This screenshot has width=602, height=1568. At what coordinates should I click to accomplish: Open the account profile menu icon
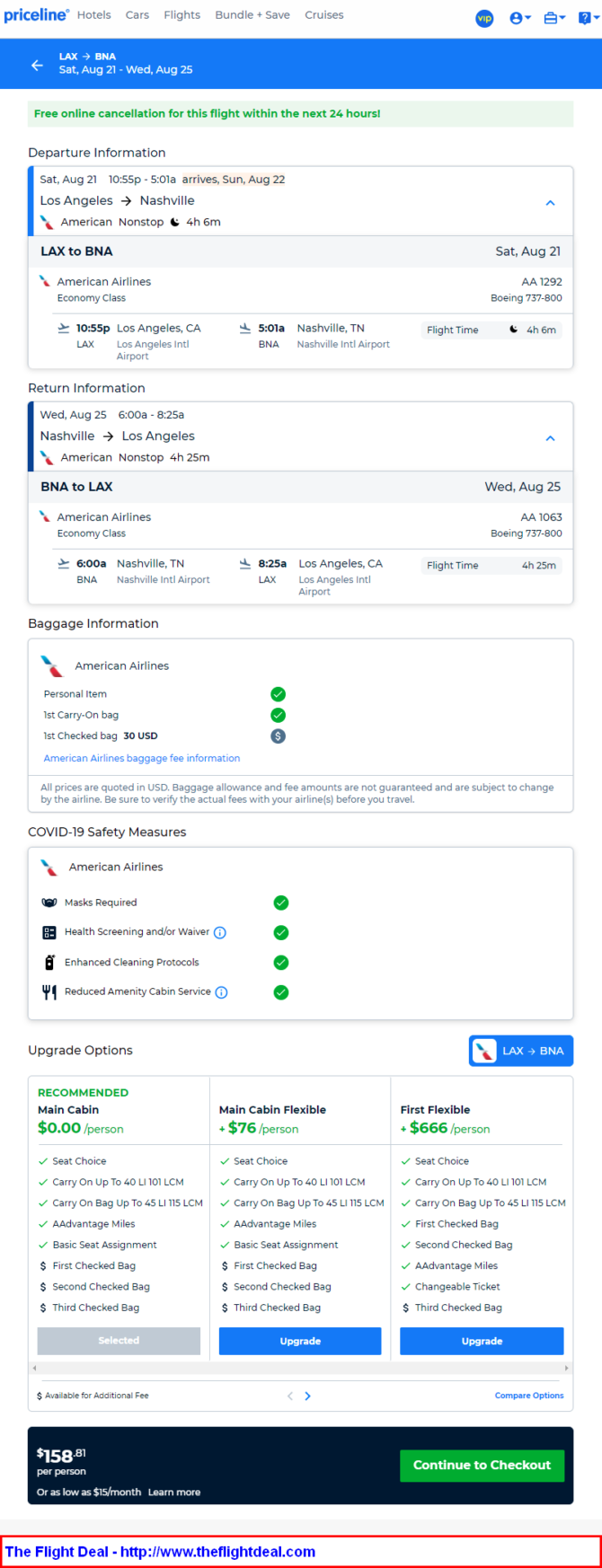[x=520, y=18]
